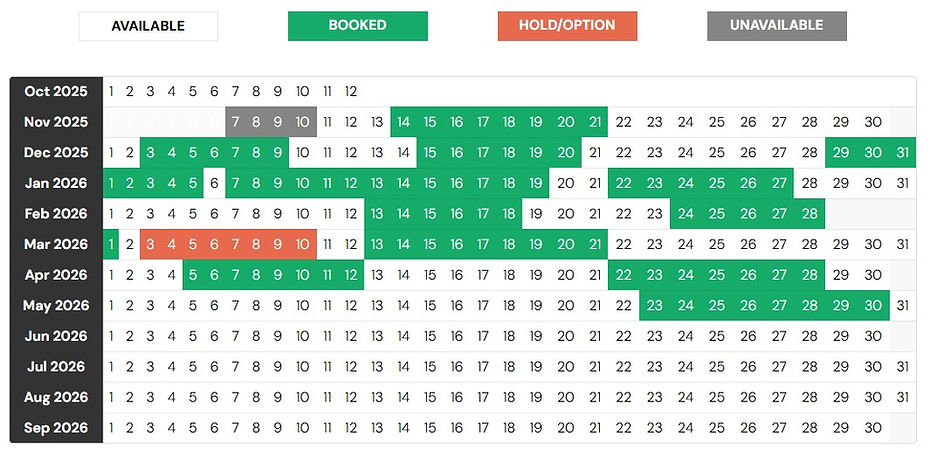
Task: Choose available April 29 date
Action: click(x=841, y=275)
